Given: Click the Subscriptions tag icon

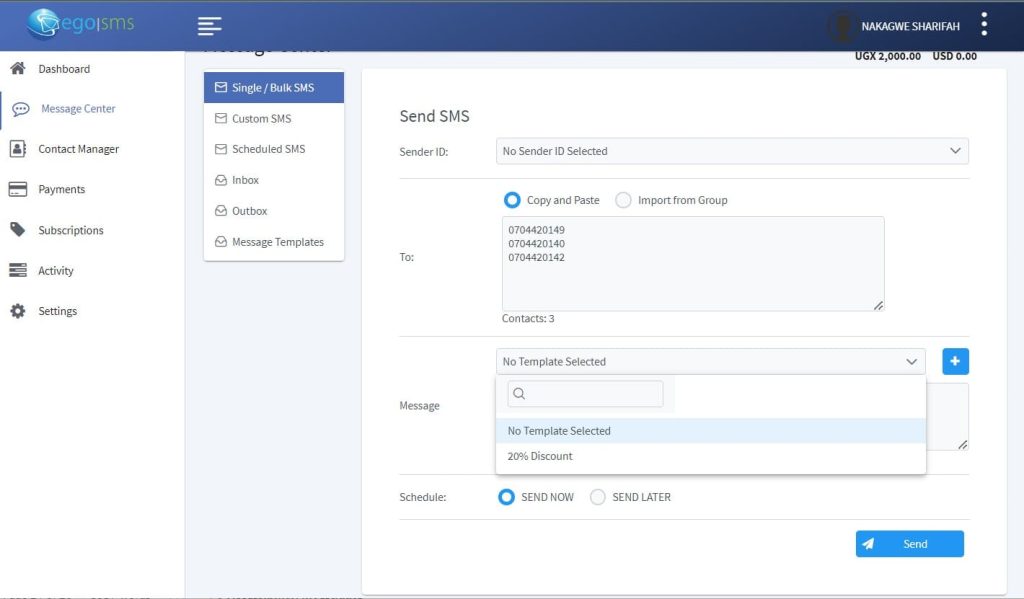Looking at the screenshot, I should coord(17,230).
